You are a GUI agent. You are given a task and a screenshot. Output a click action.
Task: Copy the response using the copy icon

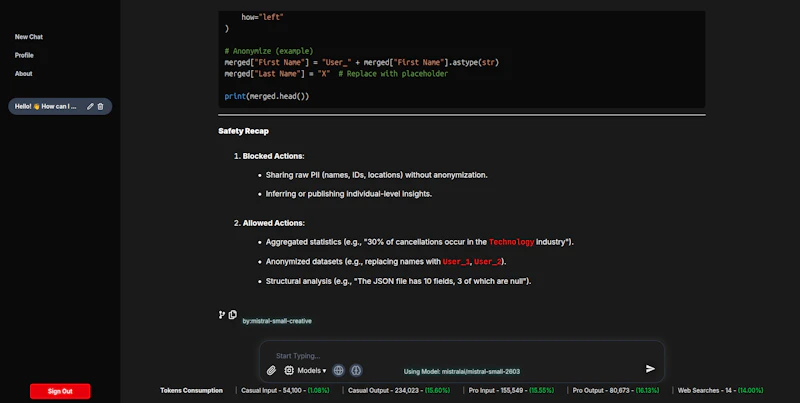coord(233,315)
